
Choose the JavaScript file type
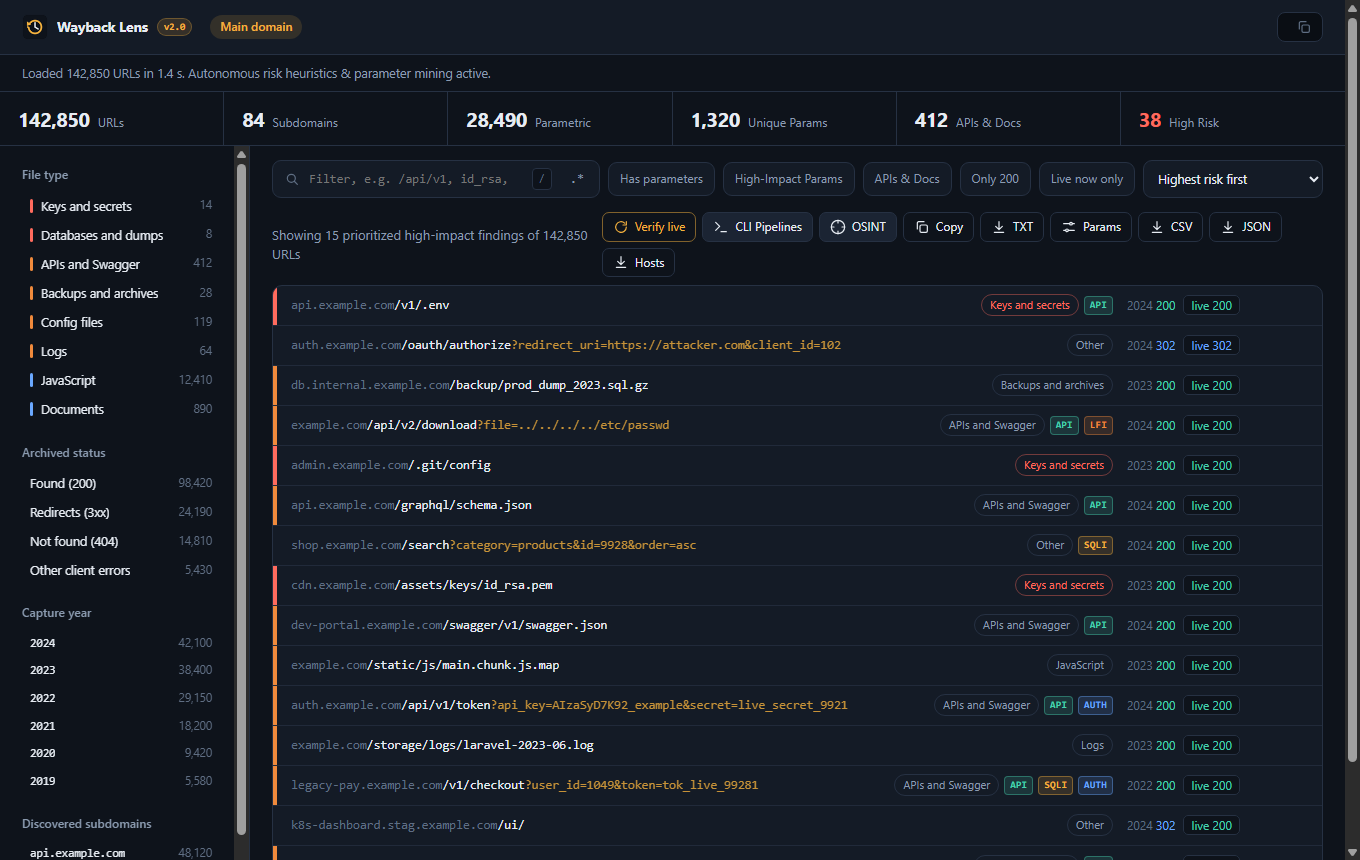(121, 380)
